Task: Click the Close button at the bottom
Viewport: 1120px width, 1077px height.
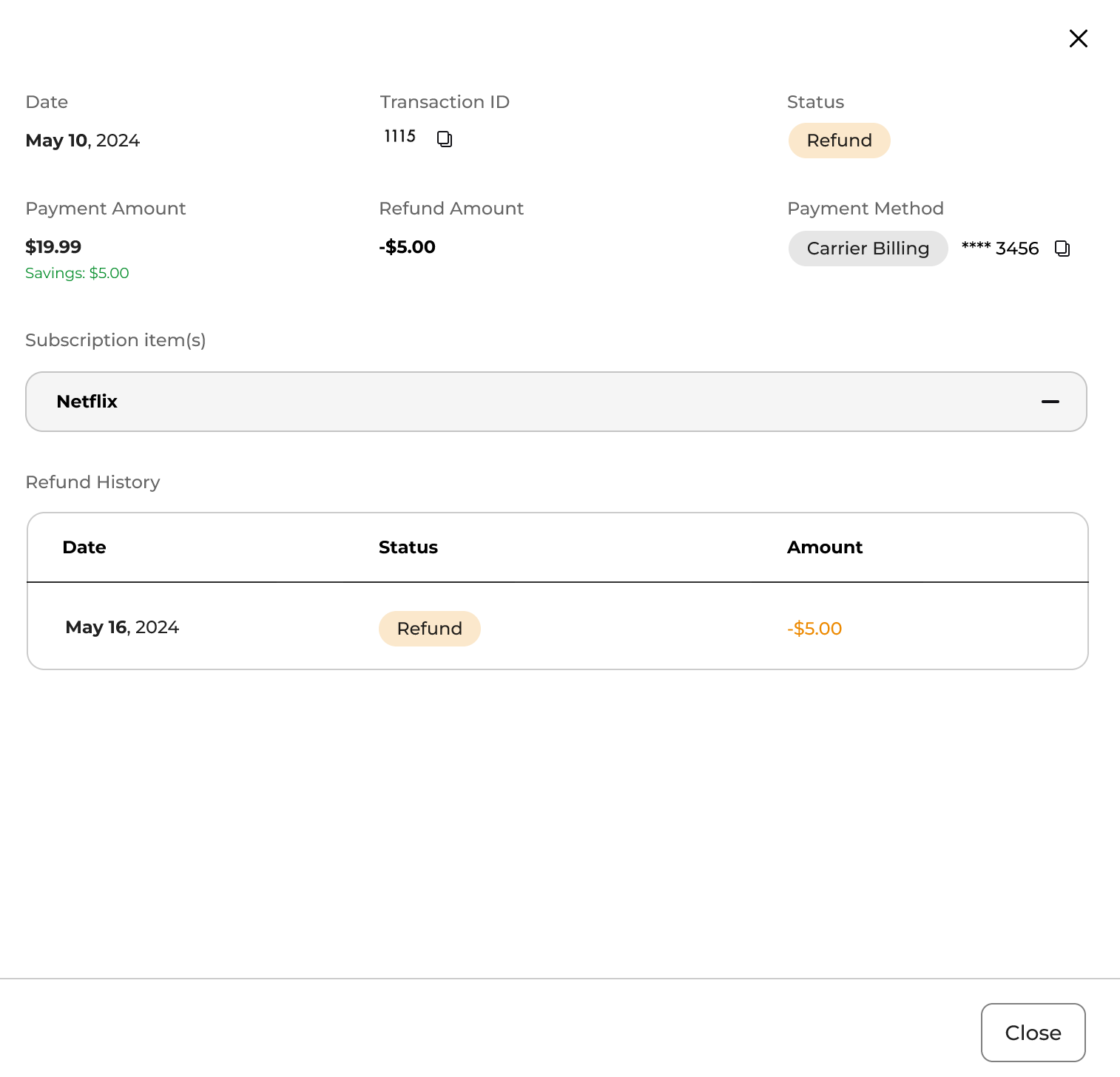Action: pyautogui.click(x=1033, y=1033)
